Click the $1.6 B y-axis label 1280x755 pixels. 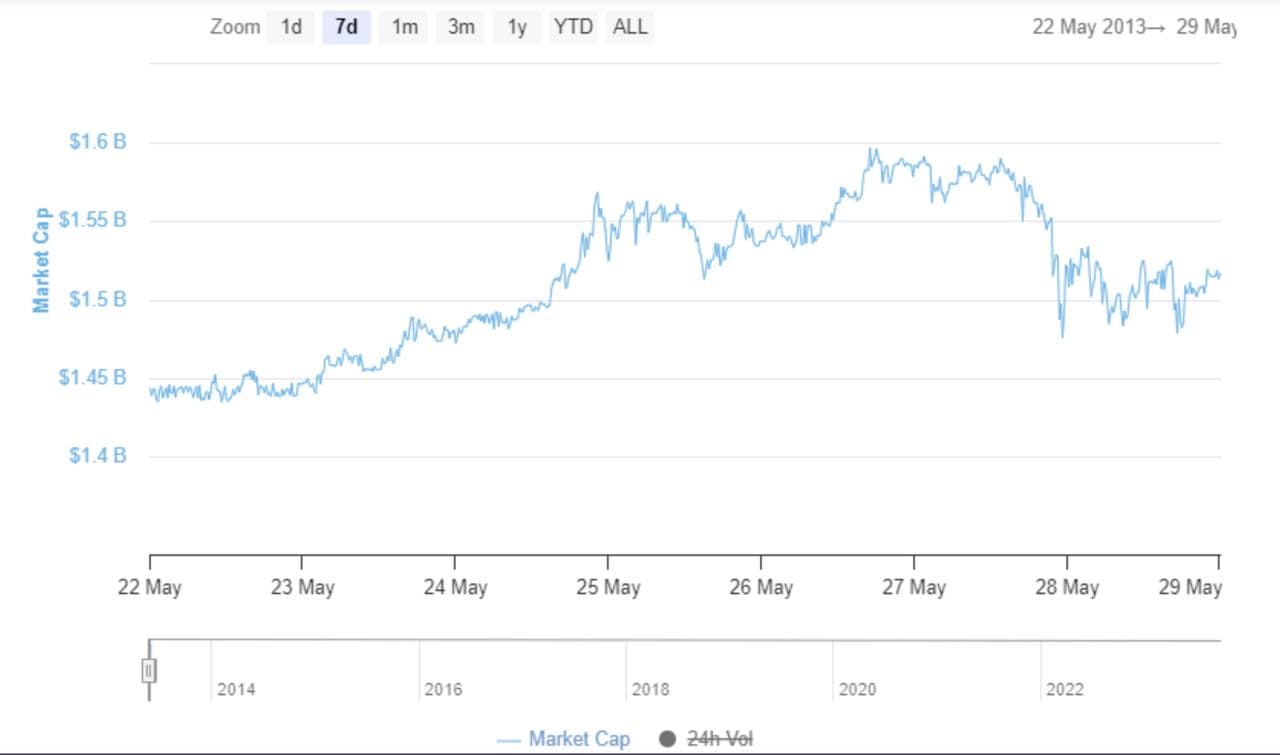(97, 142)
